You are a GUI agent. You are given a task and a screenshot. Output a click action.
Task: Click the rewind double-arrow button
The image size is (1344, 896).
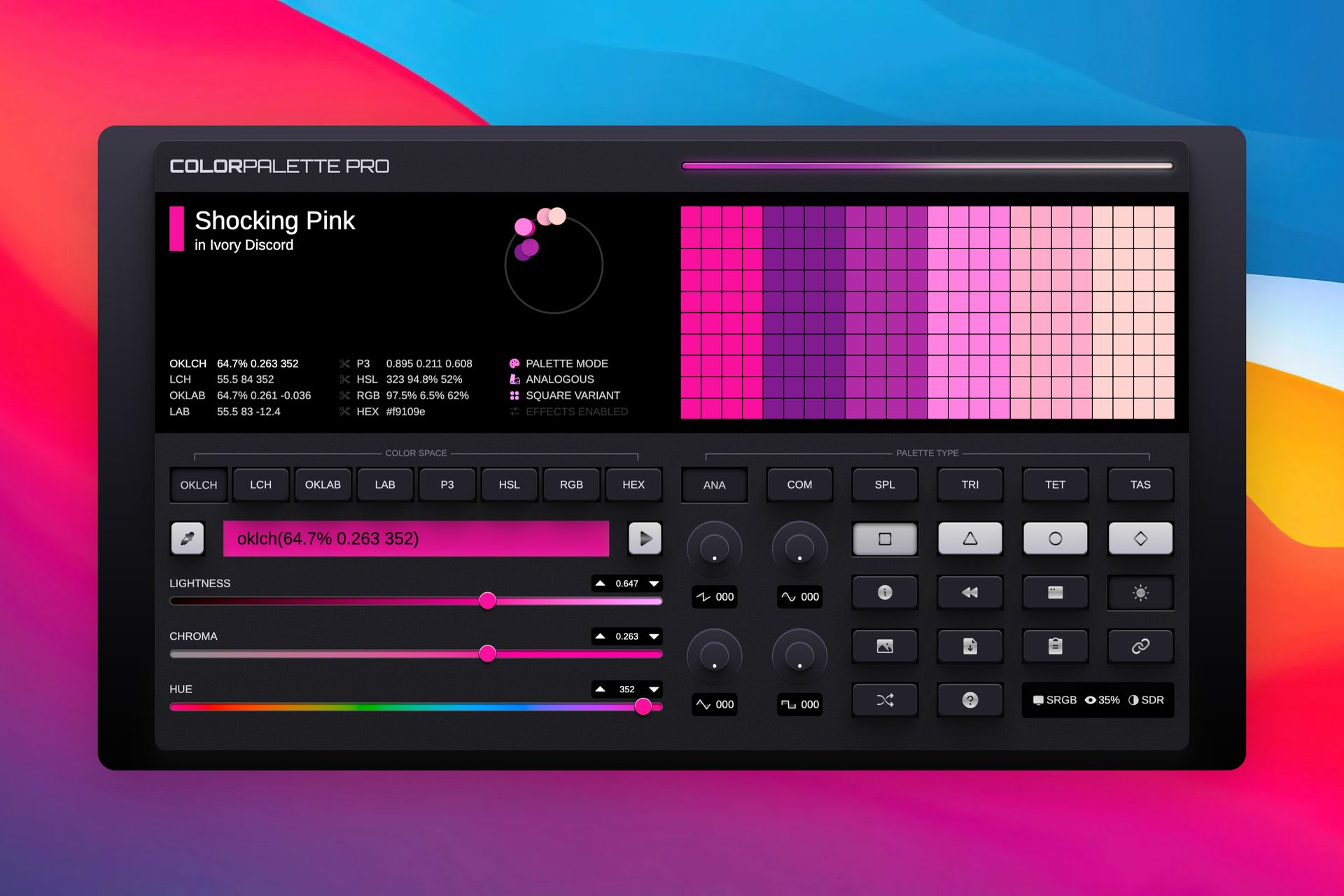pyautogui.click(x=969, y=593)
